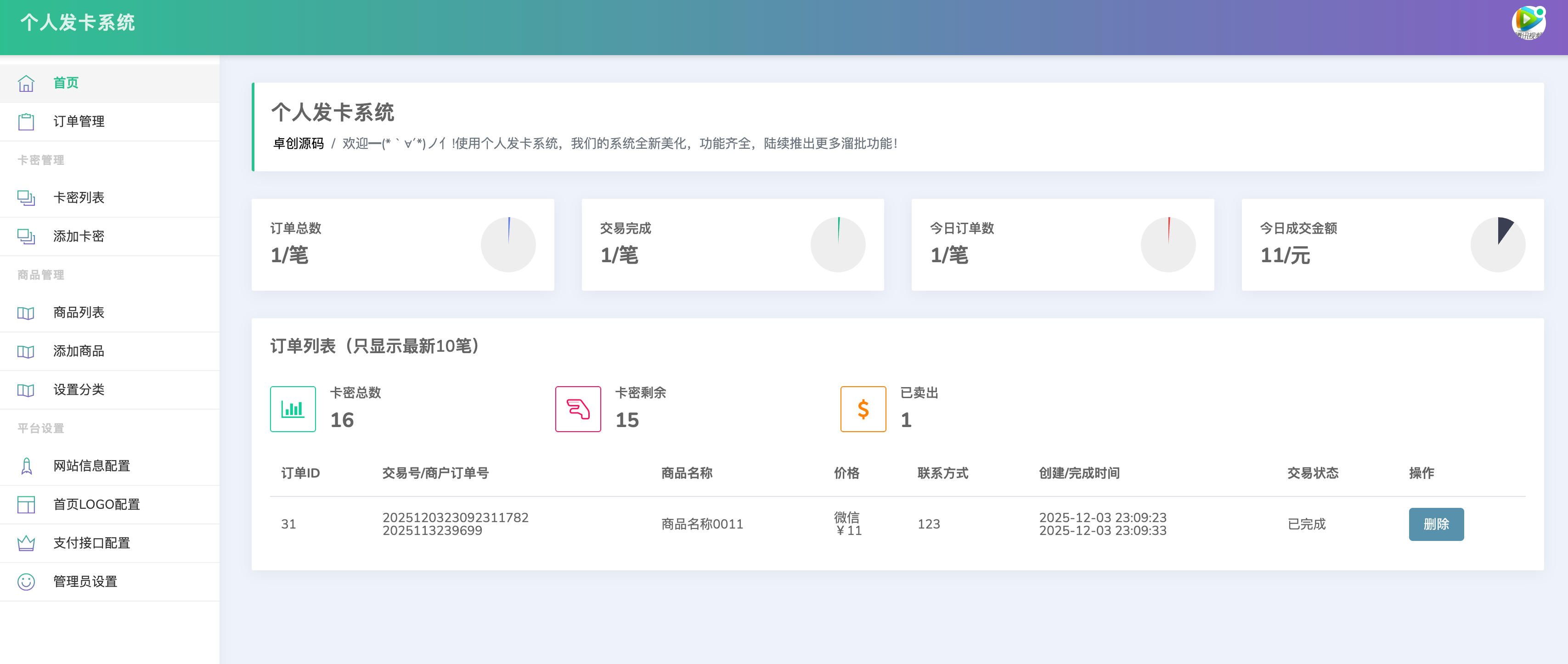Click transaction number 2025120323092311782

coord(455,518)
